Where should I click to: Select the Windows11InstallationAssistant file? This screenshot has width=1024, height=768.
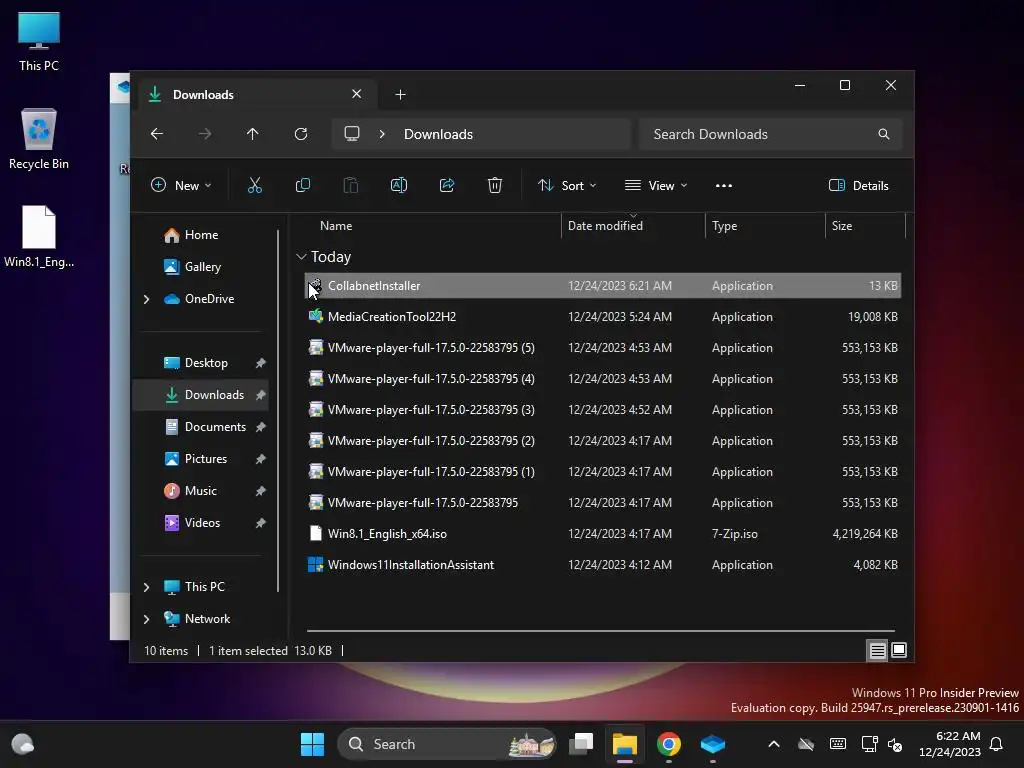click(x=603, y=565)
